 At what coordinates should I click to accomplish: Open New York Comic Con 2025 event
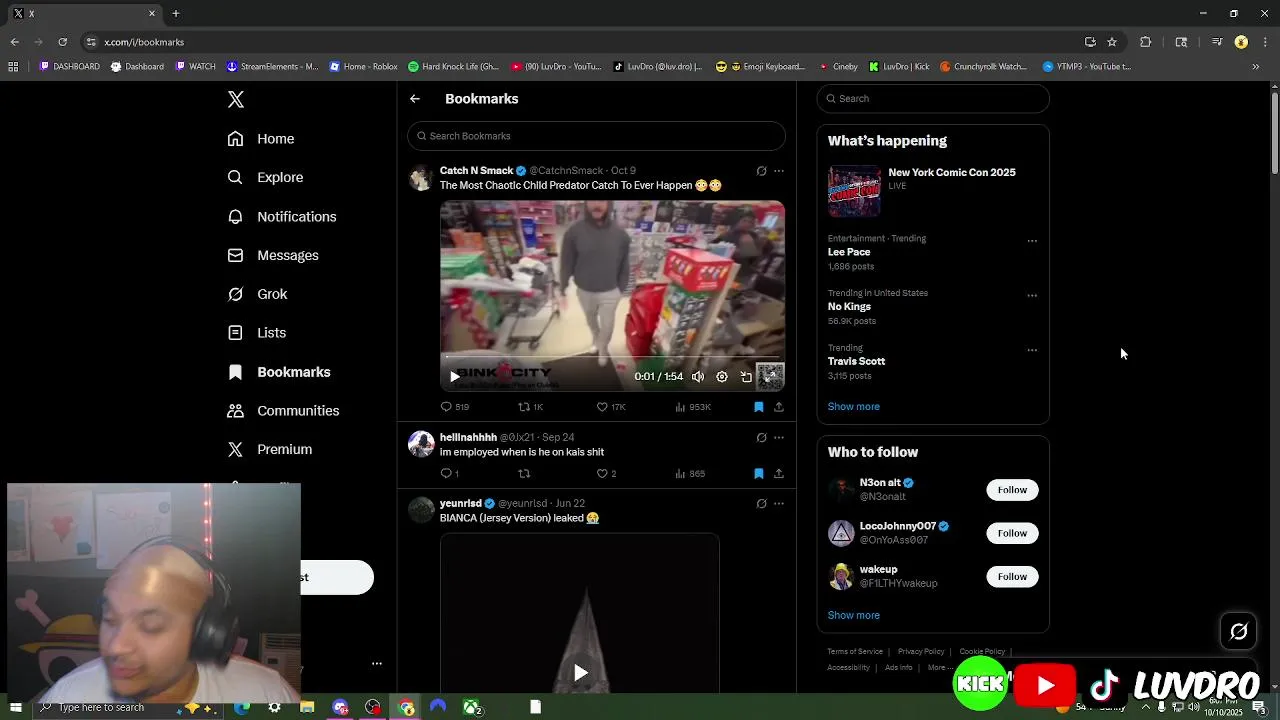pyautogui.click(x=933, y=190)
